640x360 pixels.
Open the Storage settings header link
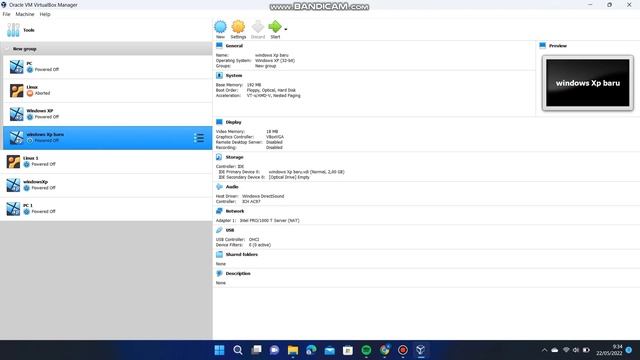(x=234, y=157)
